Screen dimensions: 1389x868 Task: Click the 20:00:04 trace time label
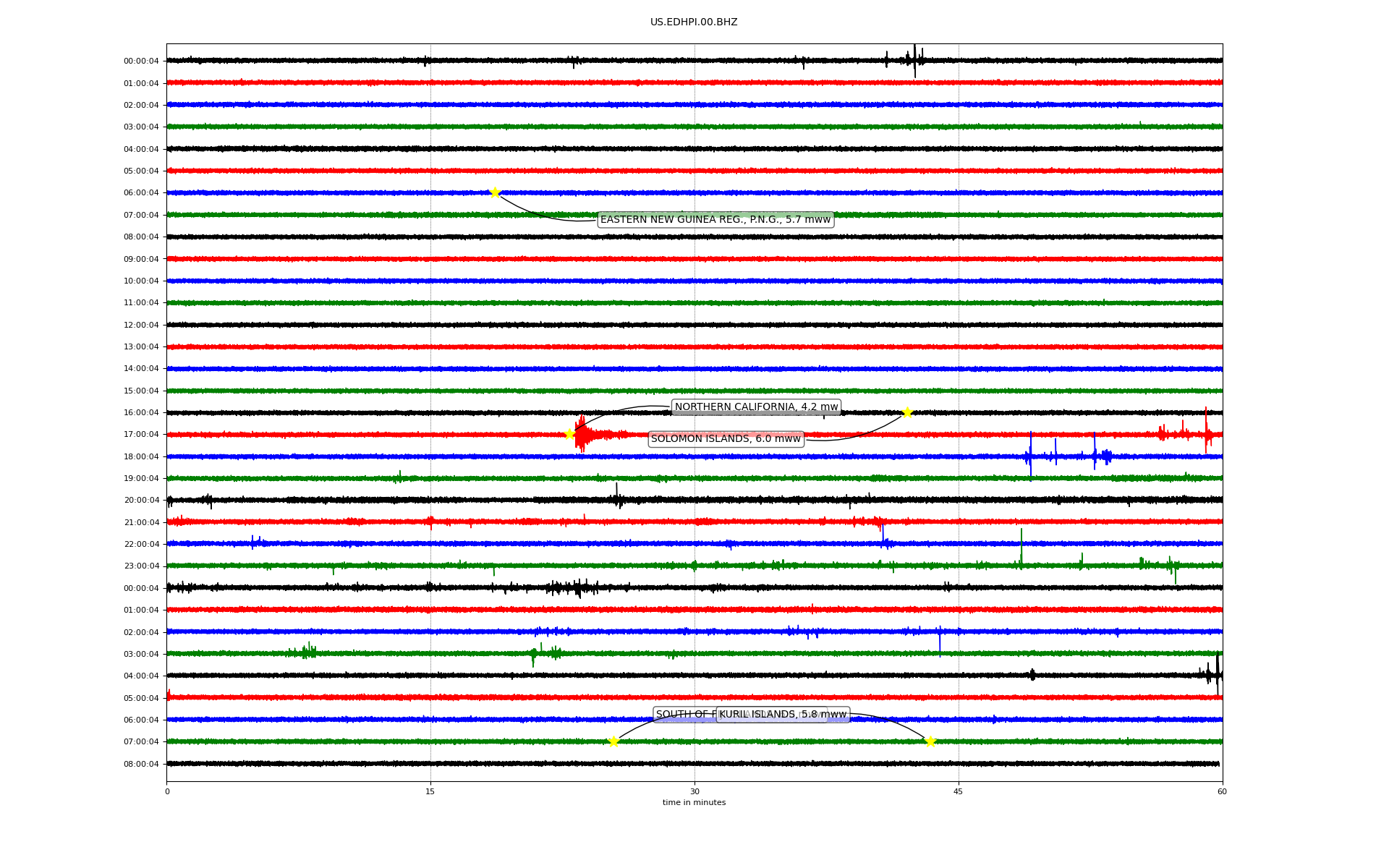click(141, 501)
